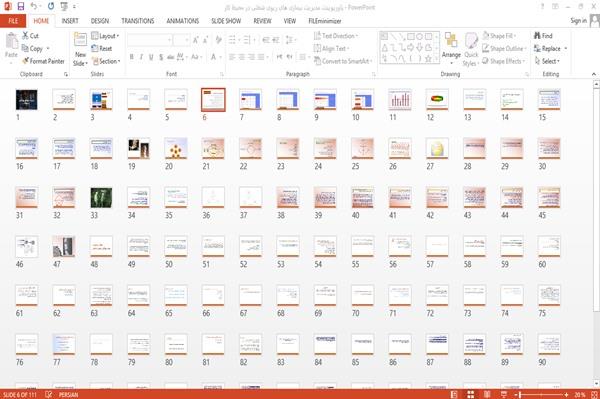Start Slide Show from status bar icon
600x399 pixels.
(504, 394)
